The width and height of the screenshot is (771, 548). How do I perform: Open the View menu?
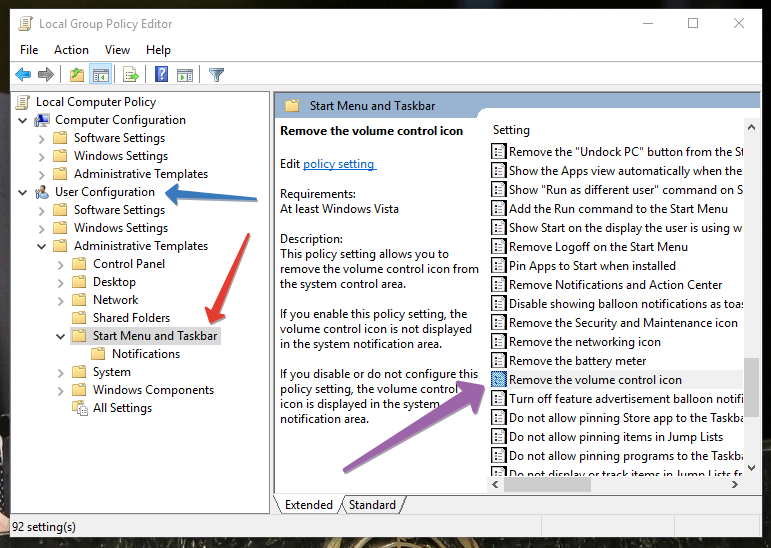point(117,50)
